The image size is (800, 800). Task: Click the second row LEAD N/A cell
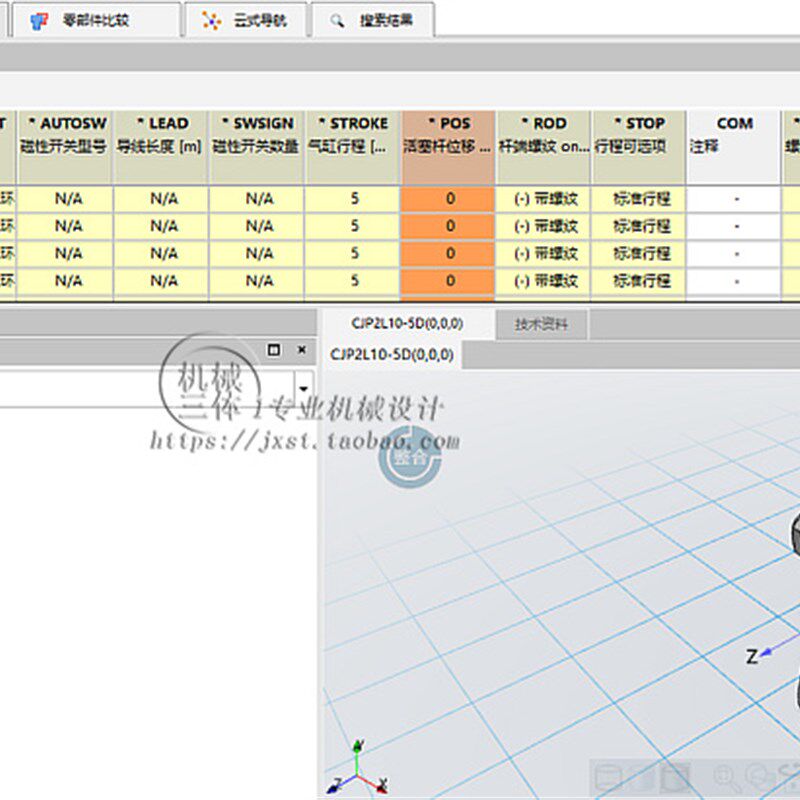tap(160, 226)
